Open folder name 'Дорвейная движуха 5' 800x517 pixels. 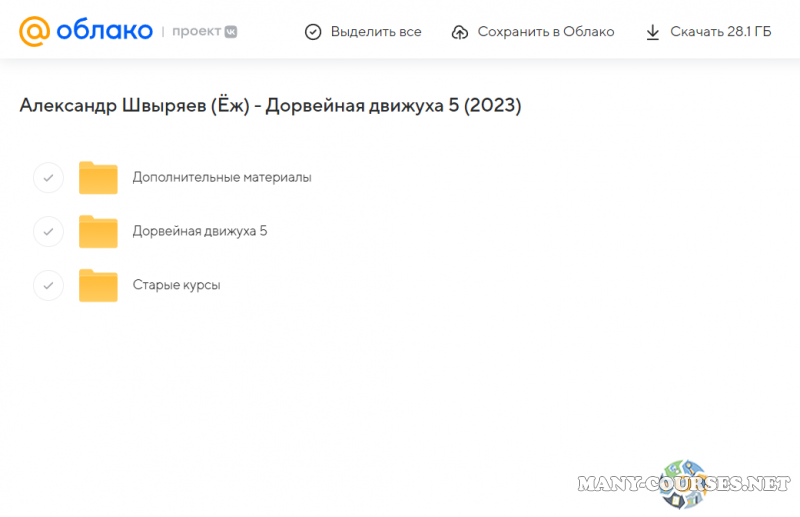coord(200,231)
